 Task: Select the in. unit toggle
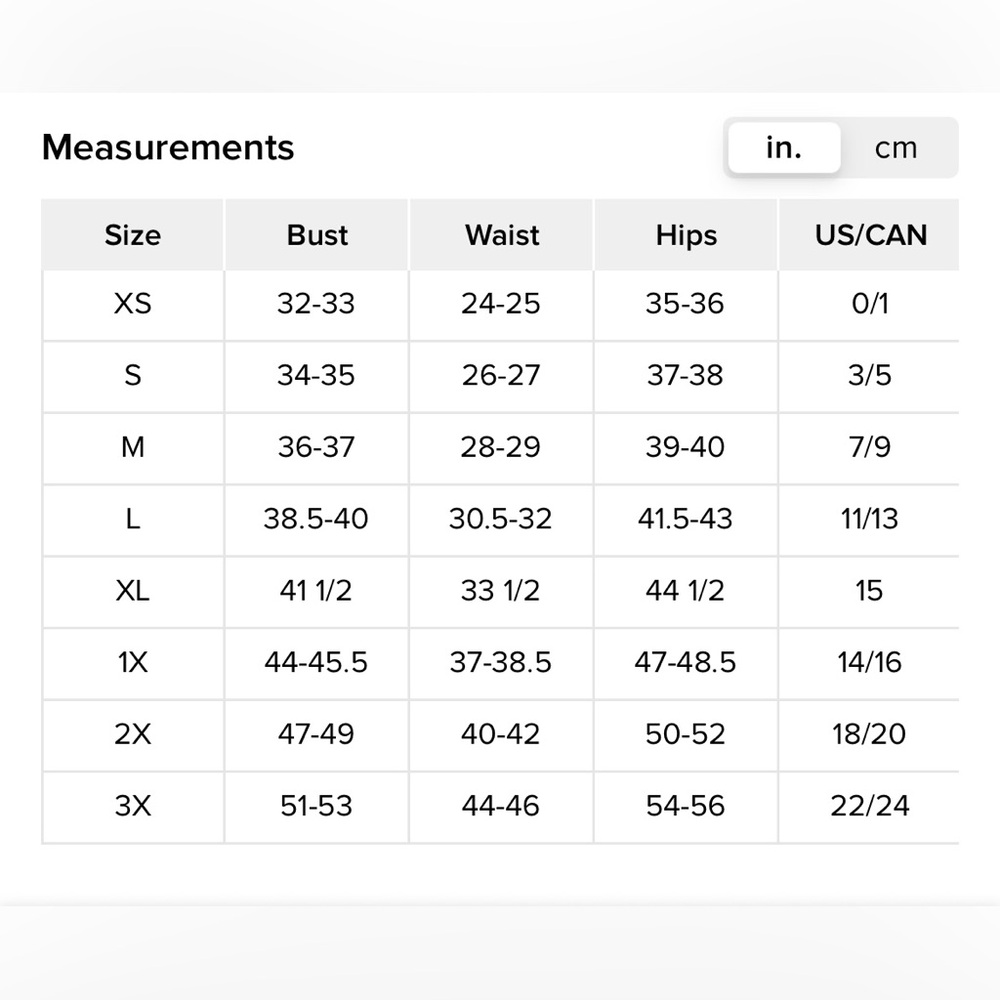pyautogui.click(x=784, y=148)
